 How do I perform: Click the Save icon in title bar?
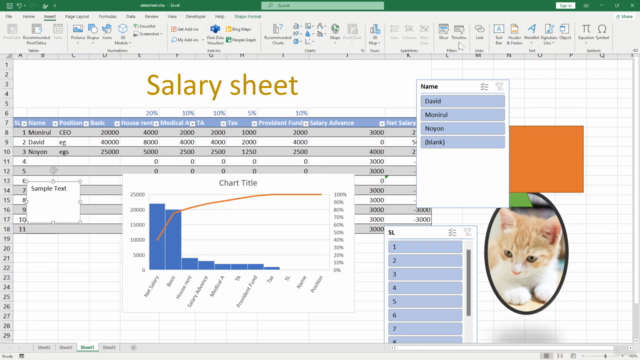(9, 6)
